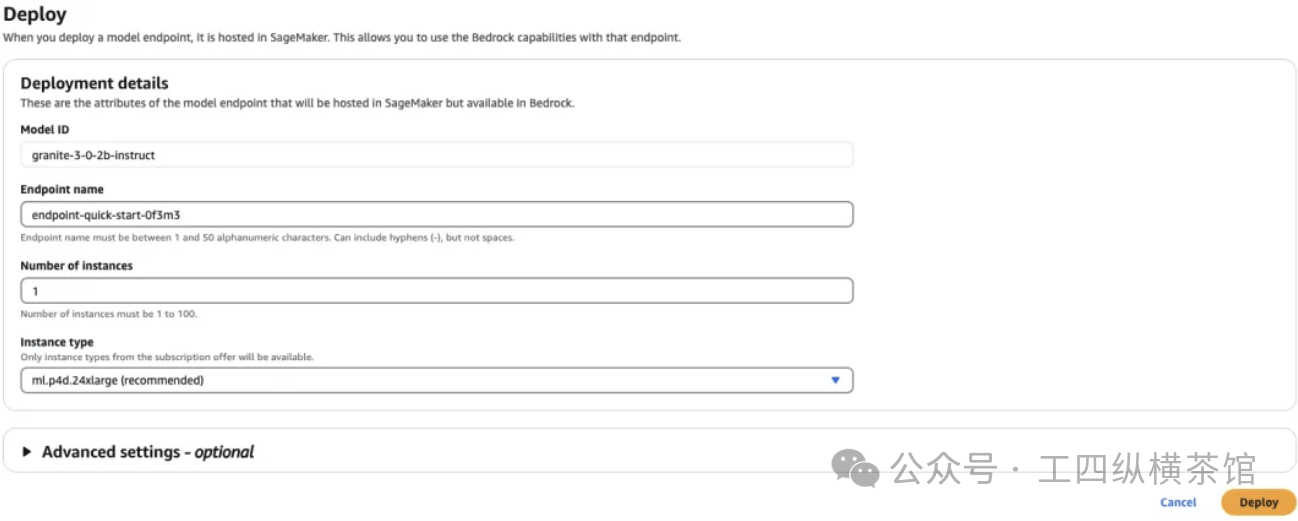Image resolution: width=1298 pixels, height=521 pixels.
Task: Click the Endpoint name field label
Action: [x=62, y=189]
